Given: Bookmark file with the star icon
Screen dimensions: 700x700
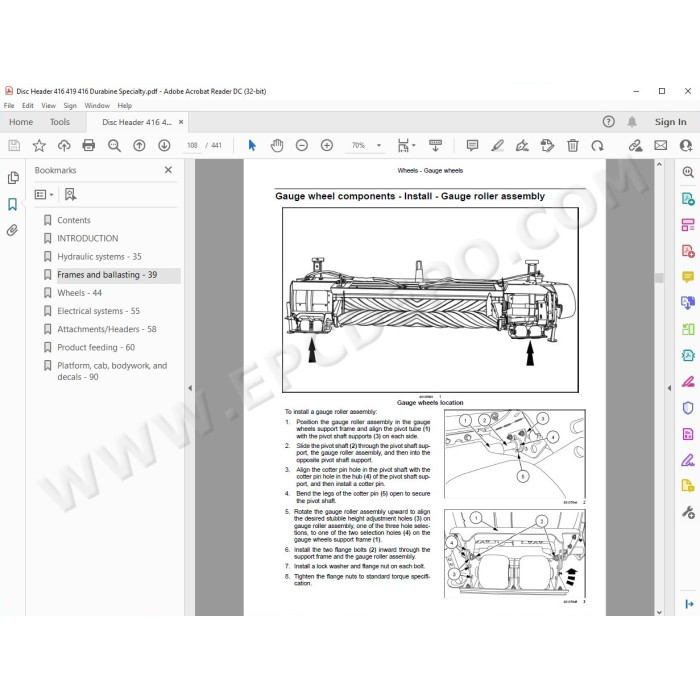Looking at the screenshot, I should tap(39, 145).
